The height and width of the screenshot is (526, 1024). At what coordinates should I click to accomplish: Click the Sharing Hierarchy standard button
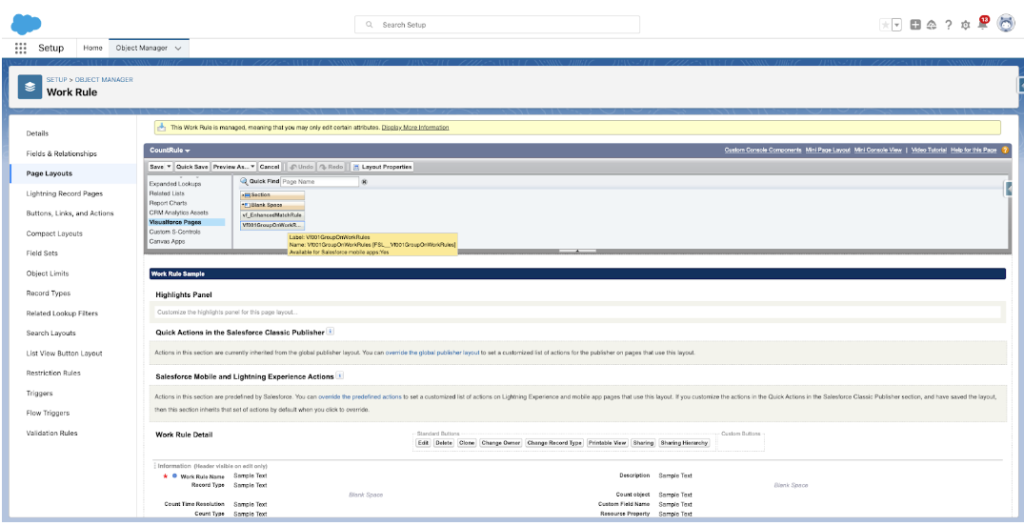click(684, 443)
